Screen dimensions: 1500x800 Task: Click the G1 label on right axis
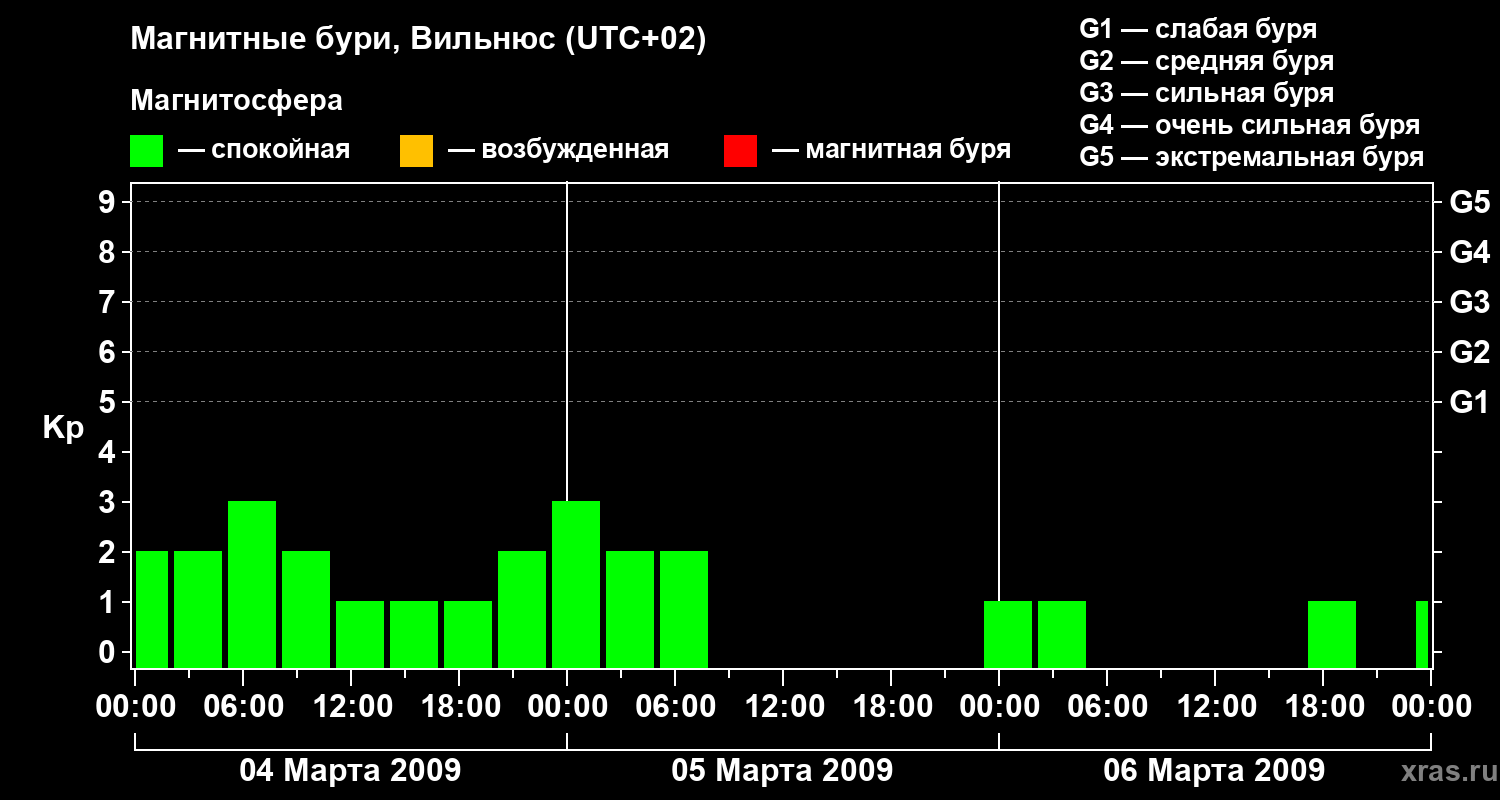tap(1469, 402)
